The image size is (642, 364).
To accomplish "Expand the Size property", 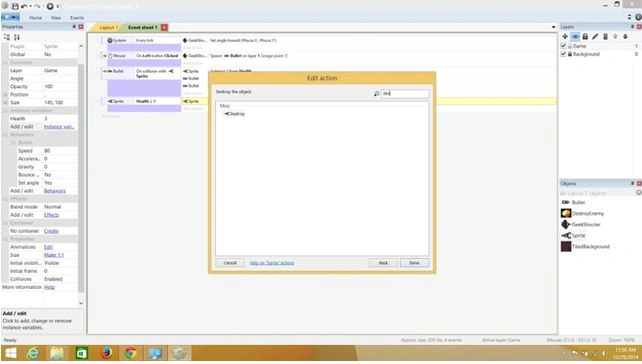I will point(5,102).
